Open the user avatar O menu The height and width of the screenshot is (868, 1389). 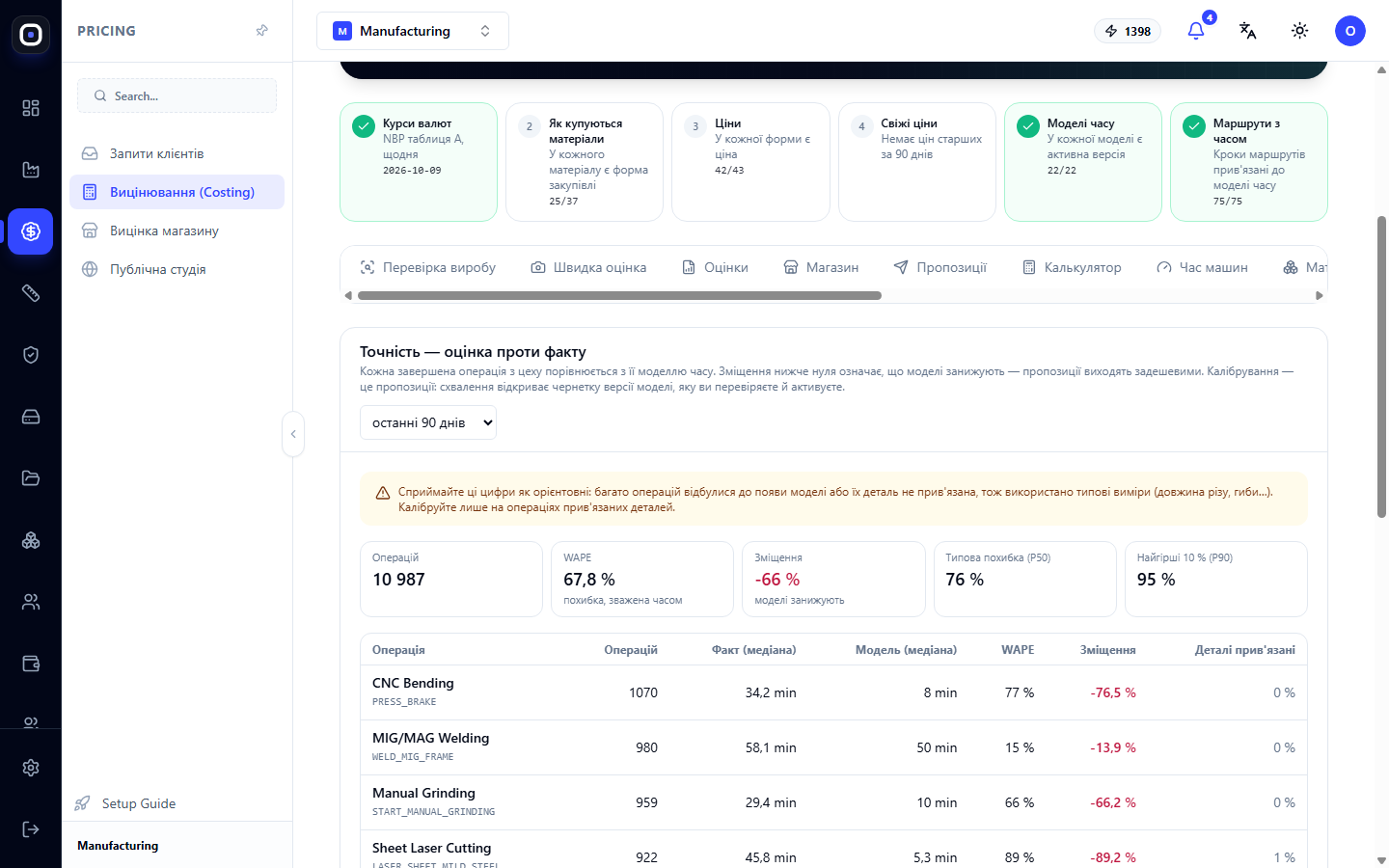coord(1350,31)
